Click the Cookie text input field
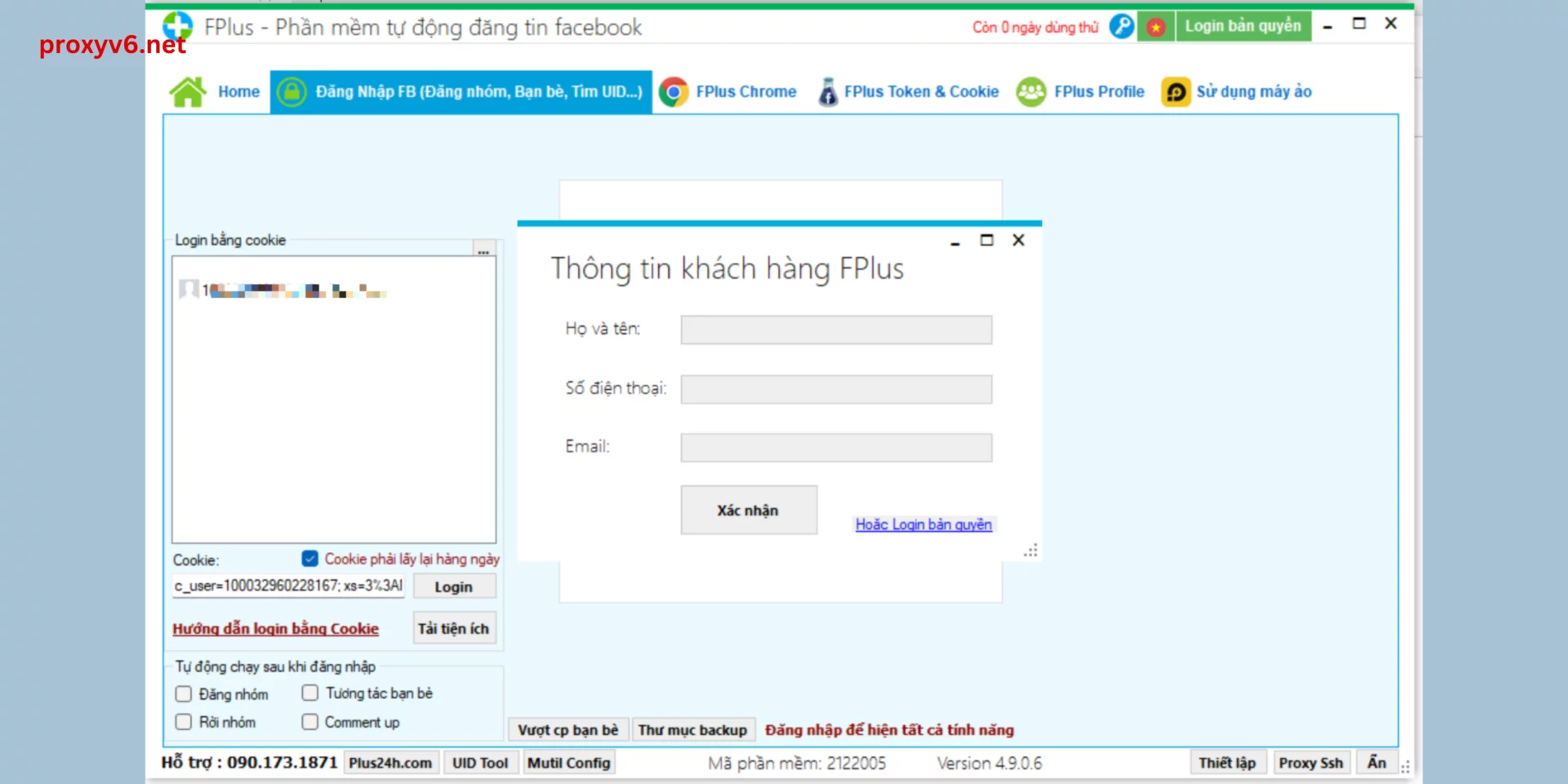The height and width of the screenshot is (784, 1568). coord(288,586)
